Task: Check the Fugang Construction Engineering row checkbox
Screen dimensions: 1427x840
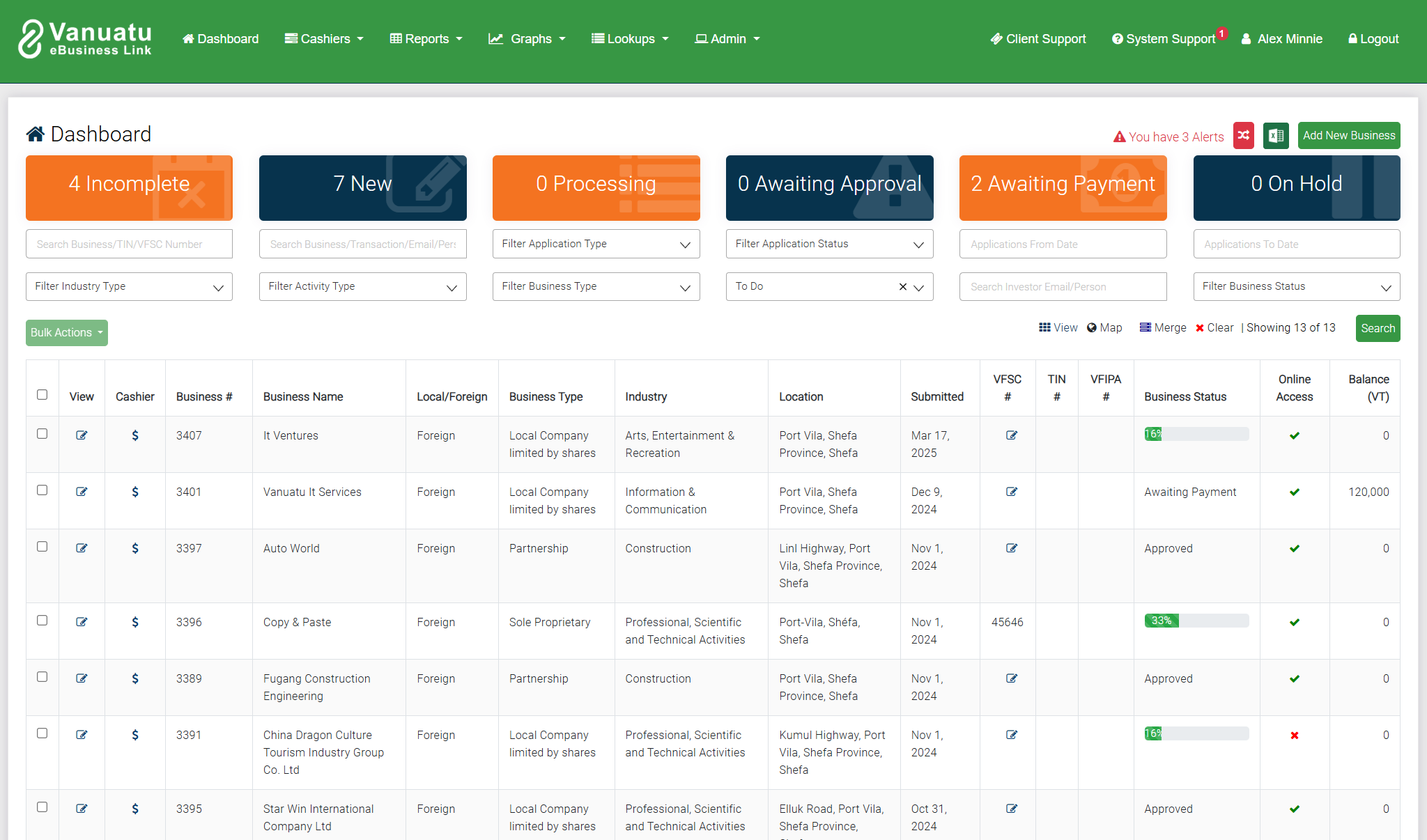Action: coord(43,677)
